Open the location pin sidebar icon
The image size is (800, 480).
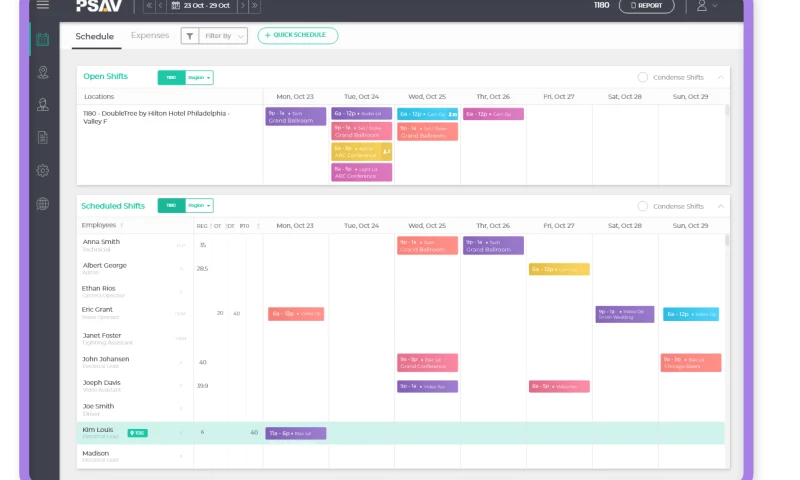point(42,72)
